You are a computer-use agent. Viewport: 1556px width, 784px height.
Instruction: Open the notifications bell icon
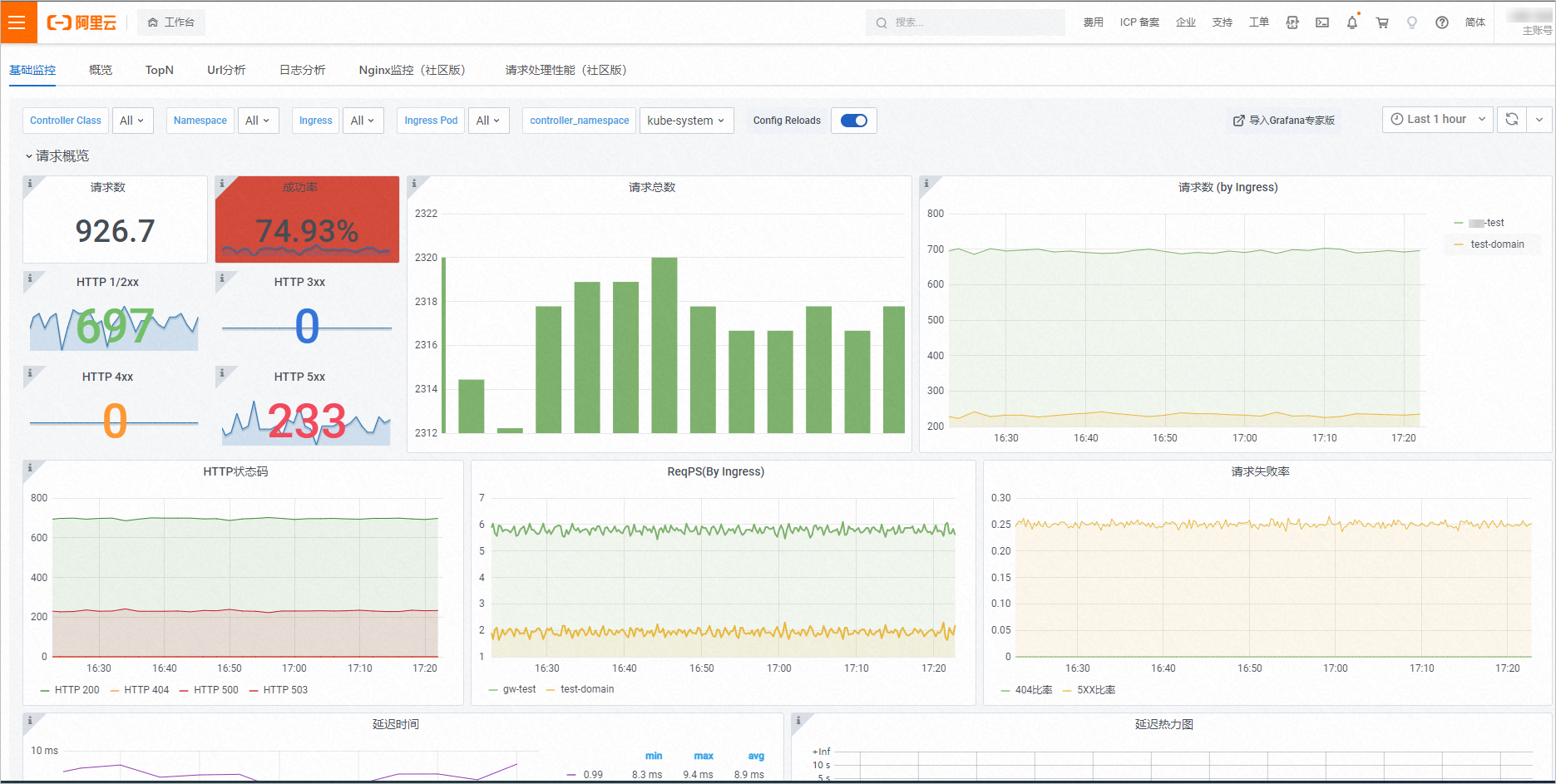(1352, 22)
